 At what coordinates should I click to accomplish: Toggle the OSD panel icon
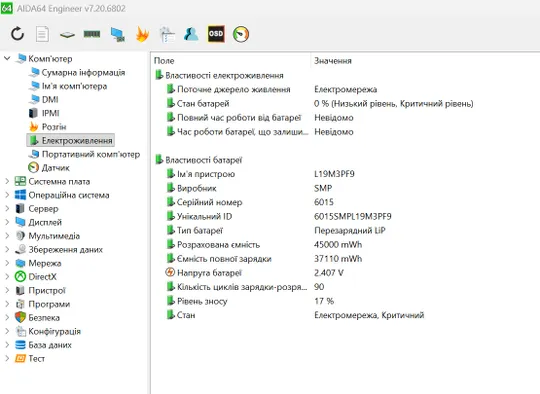[216, 34]
